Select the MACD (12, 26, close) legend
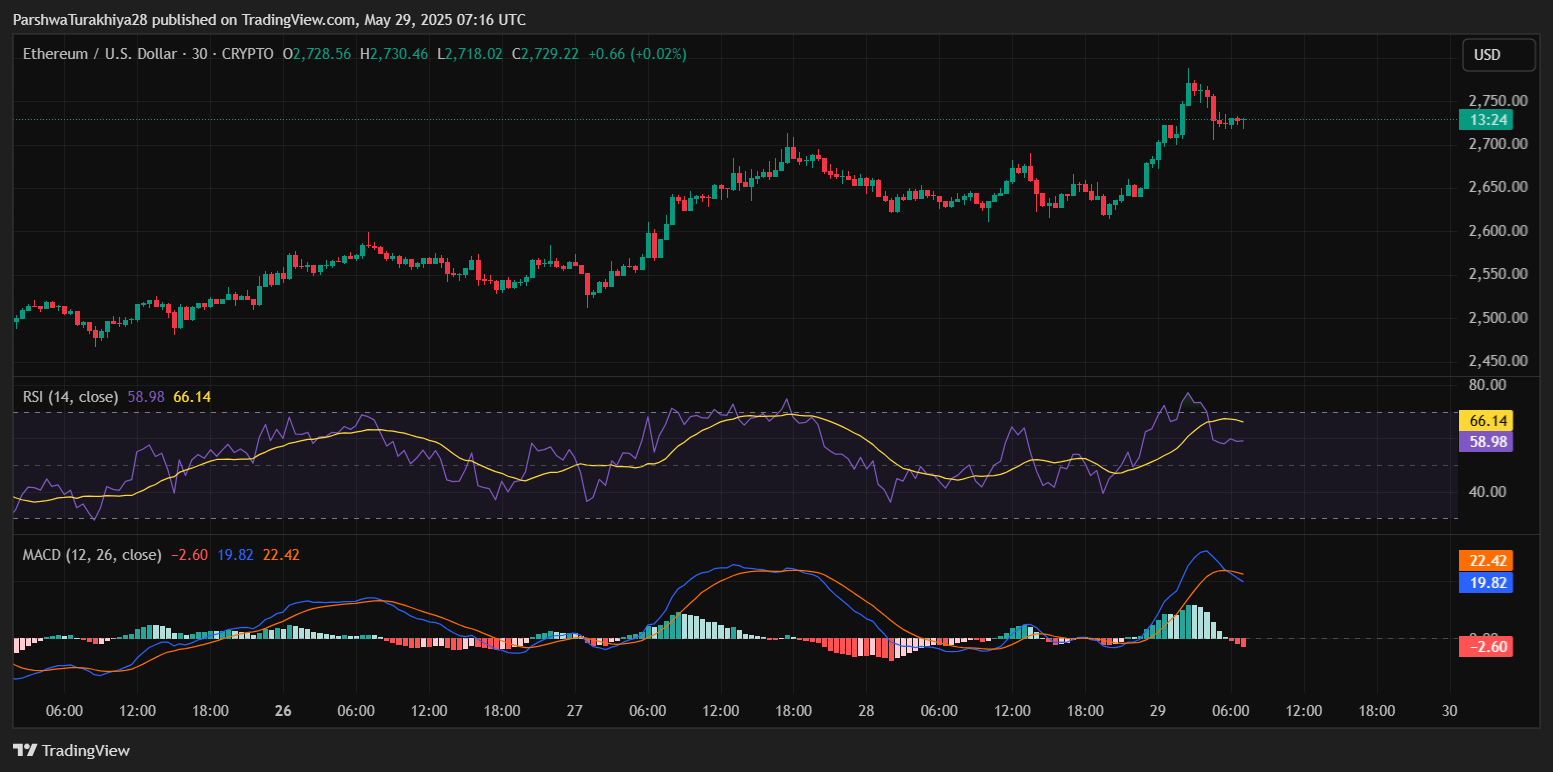Screen dimensions: 1553x772 [92, 554]
